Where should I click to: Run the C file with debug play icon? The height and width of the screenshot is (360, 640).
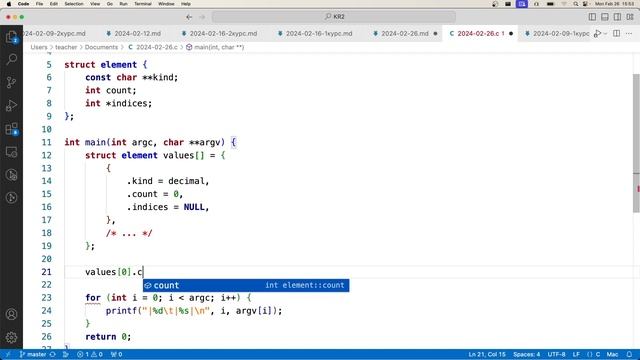[x=598, y=33]
